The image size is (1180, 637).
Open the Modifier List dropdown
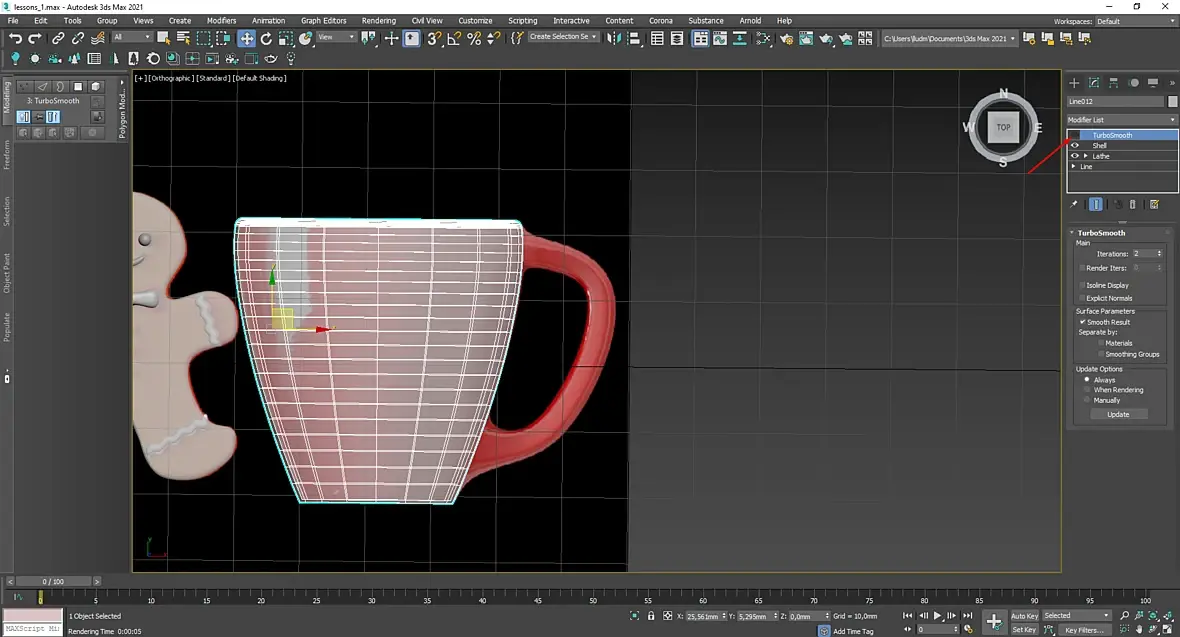coord(1121,120)
